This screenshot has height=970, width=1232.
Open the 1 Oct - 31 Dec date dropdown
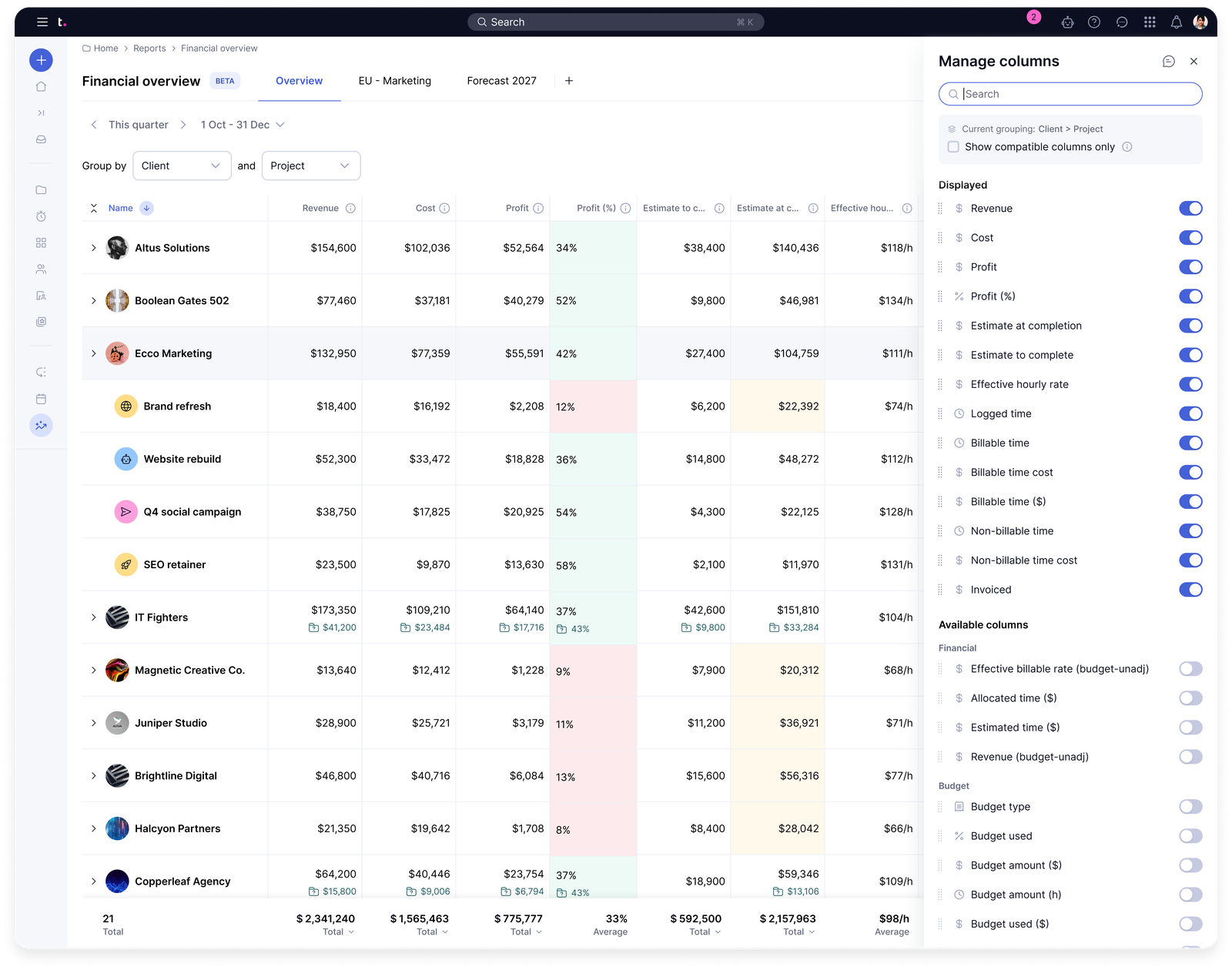(x=243, y=125)
